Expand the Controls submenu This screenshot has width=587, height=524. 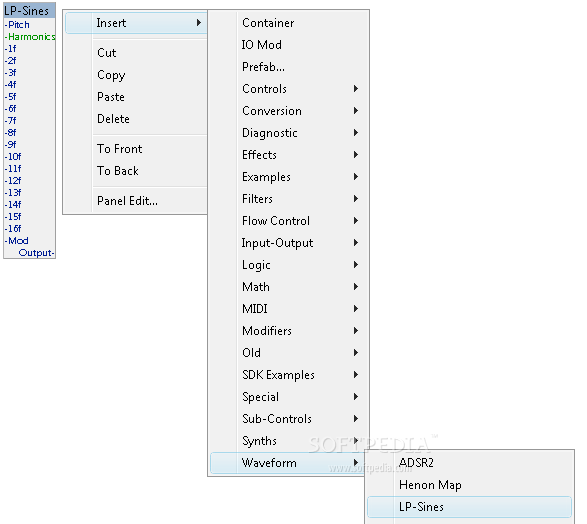(x=288, y=89)
